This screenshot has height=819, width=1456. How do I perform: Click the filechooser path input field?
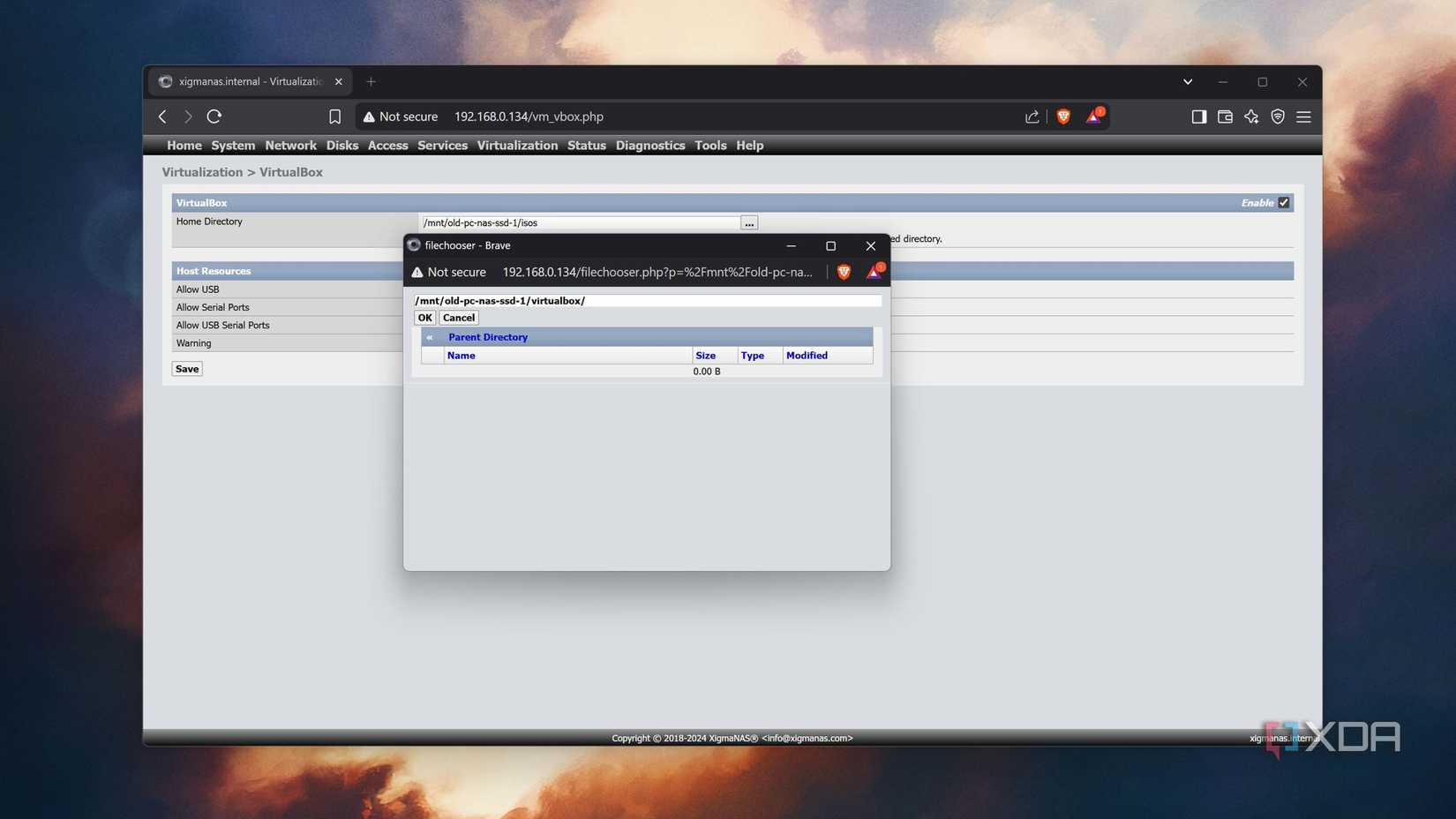click(647, 301)
